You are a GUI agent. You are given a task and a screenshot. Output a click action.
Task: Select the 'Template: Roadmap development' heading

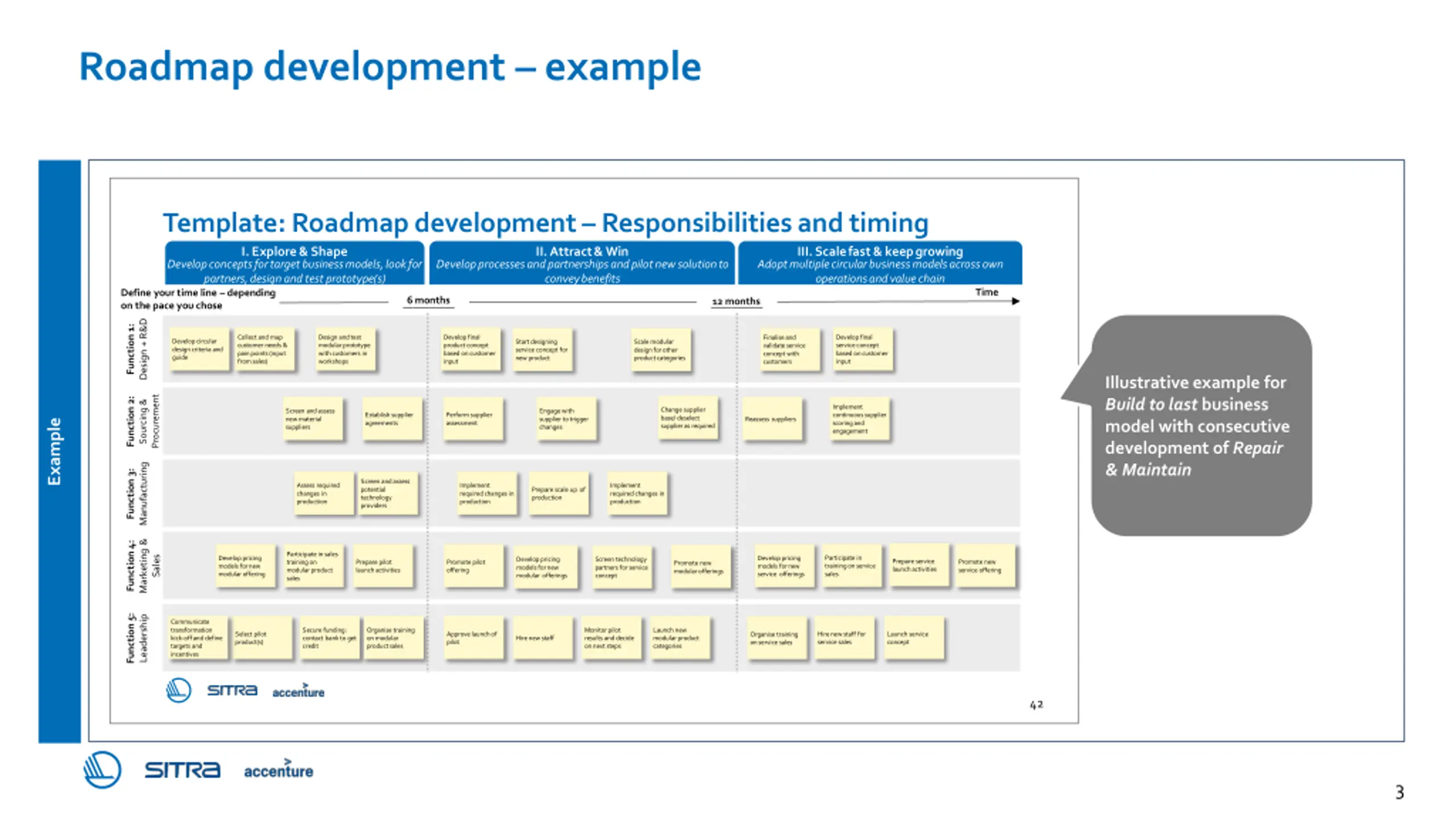coord(545,222)
